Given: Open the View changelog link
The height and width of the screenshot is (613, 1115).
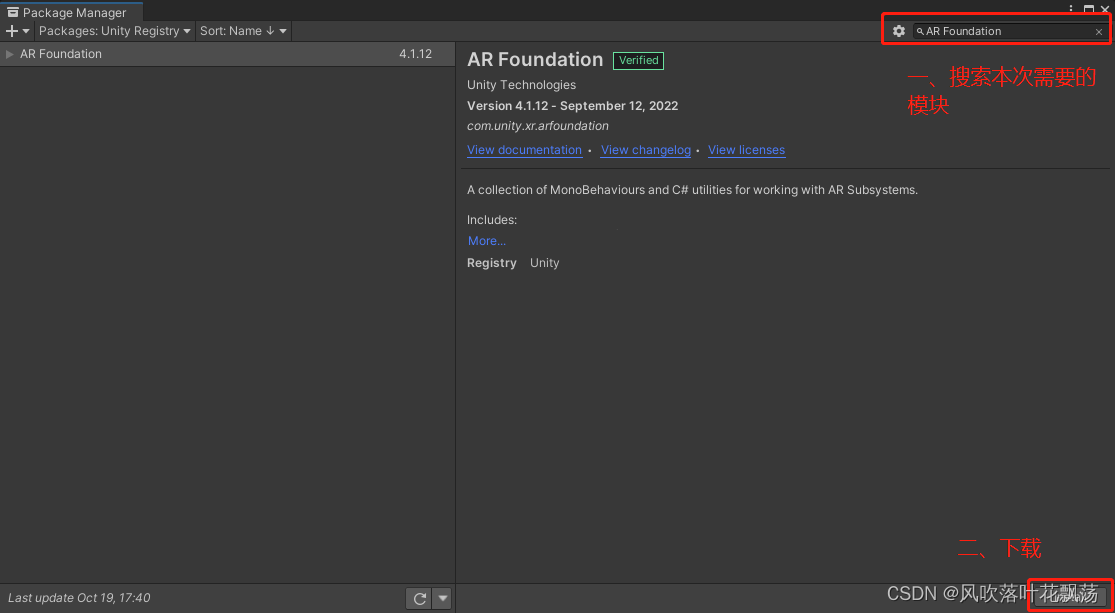Looking at the screenshot, I should [645, 150].
